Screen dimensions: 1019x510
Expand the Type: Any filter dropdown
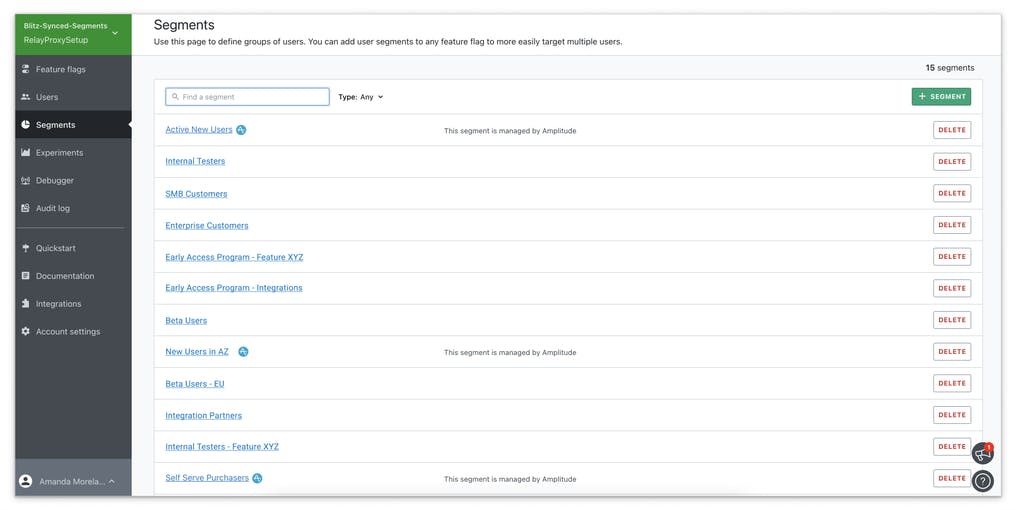361,97
